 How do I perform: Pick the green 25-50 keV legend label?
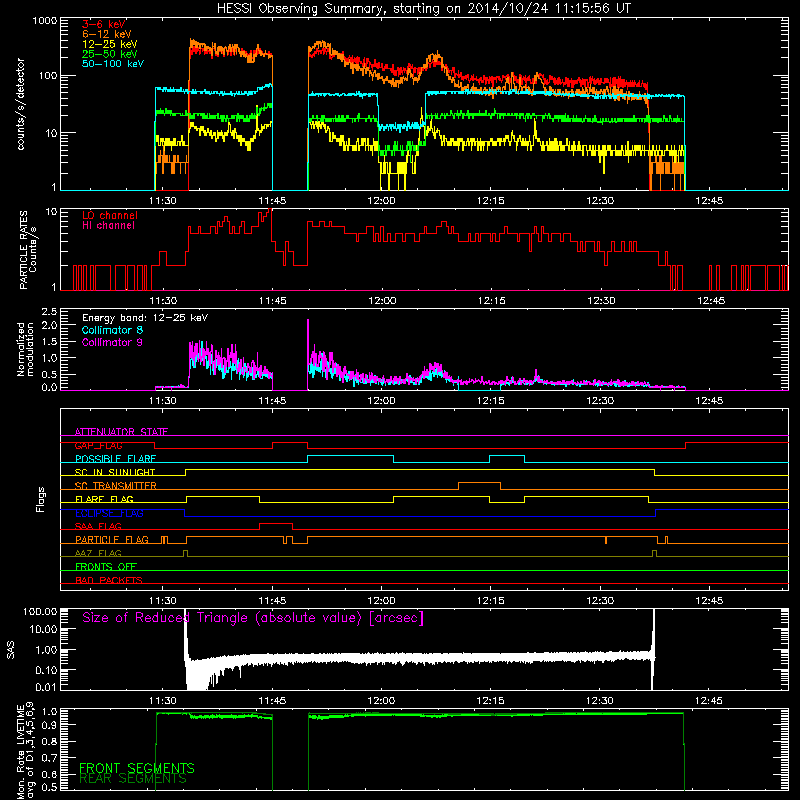(x=110, y=54)
